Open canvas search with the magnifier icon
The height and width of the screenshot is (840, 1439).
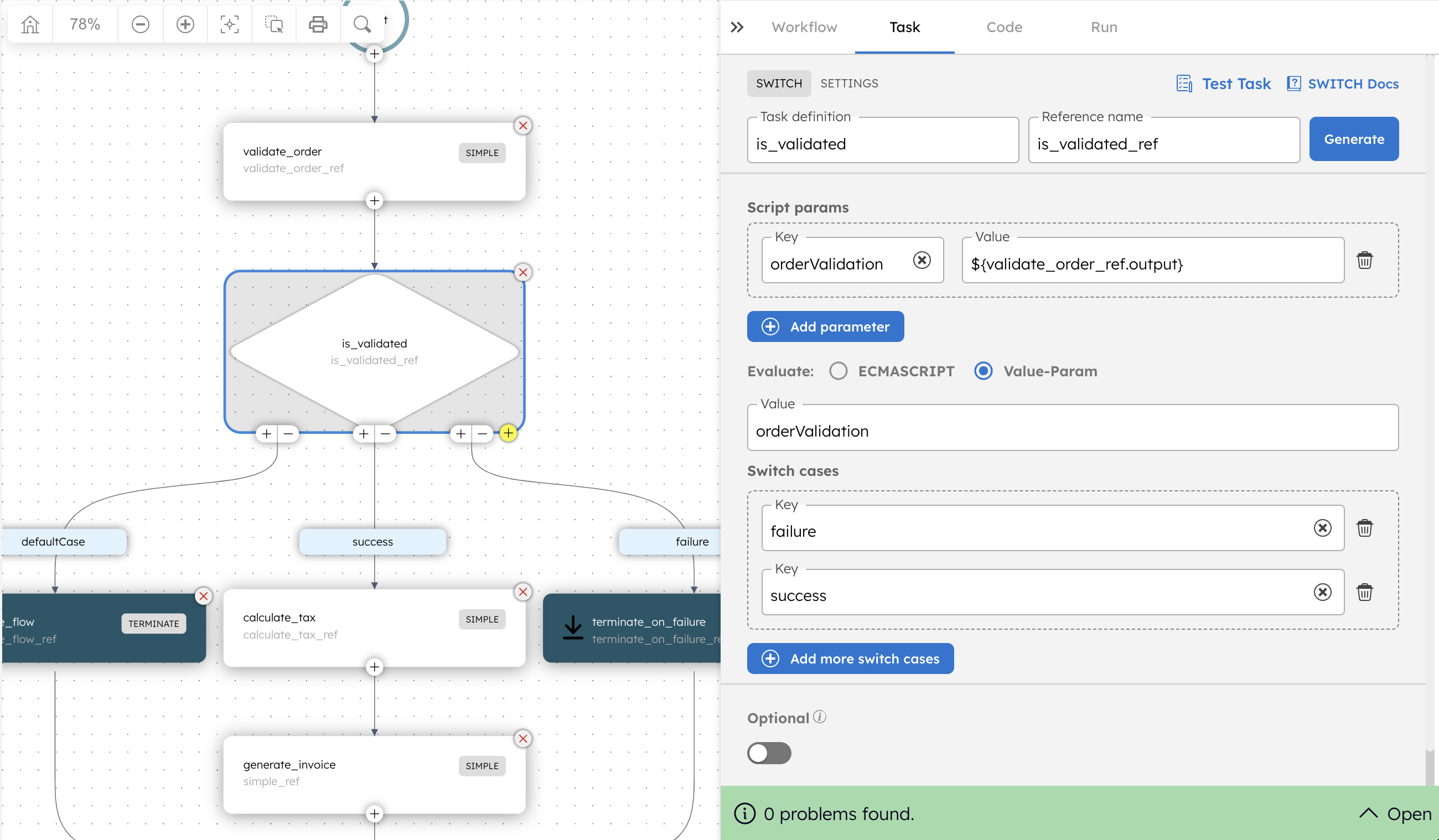361,24
